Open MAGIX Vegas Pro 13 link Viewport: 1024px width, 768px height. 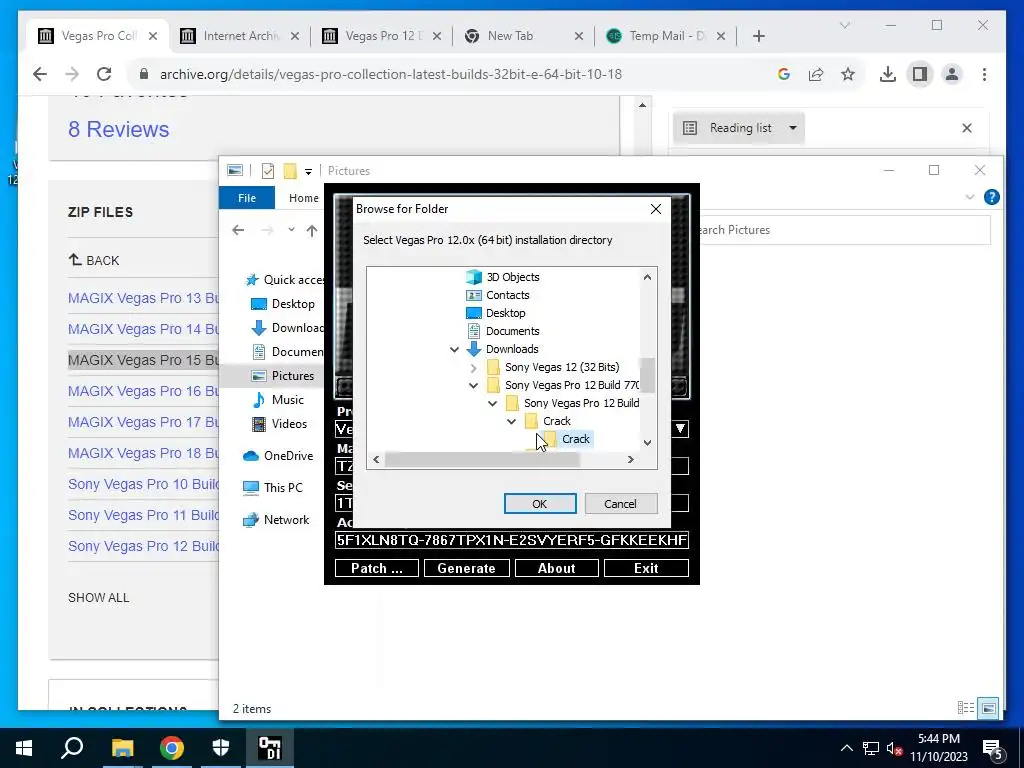[x=143, y=298]
